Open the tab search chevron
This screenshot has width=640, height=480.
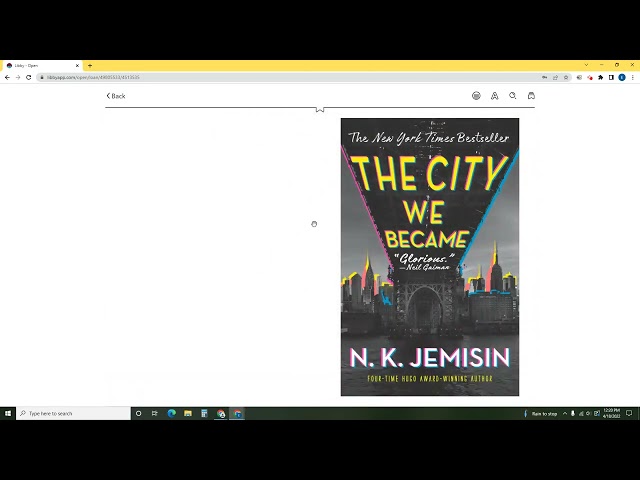point(587,65)
